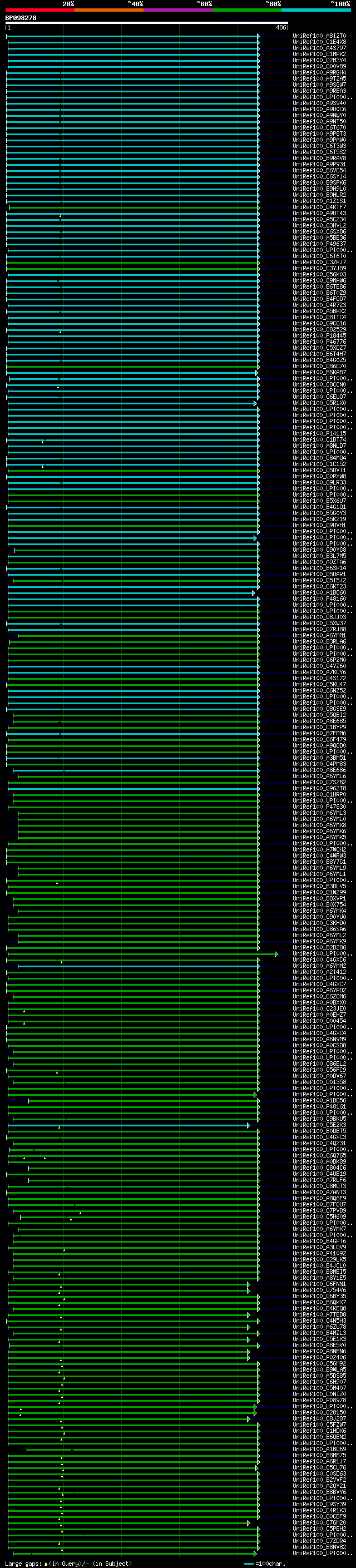Select hit UniRef100_Q4GXC6

tap(319, 960)
